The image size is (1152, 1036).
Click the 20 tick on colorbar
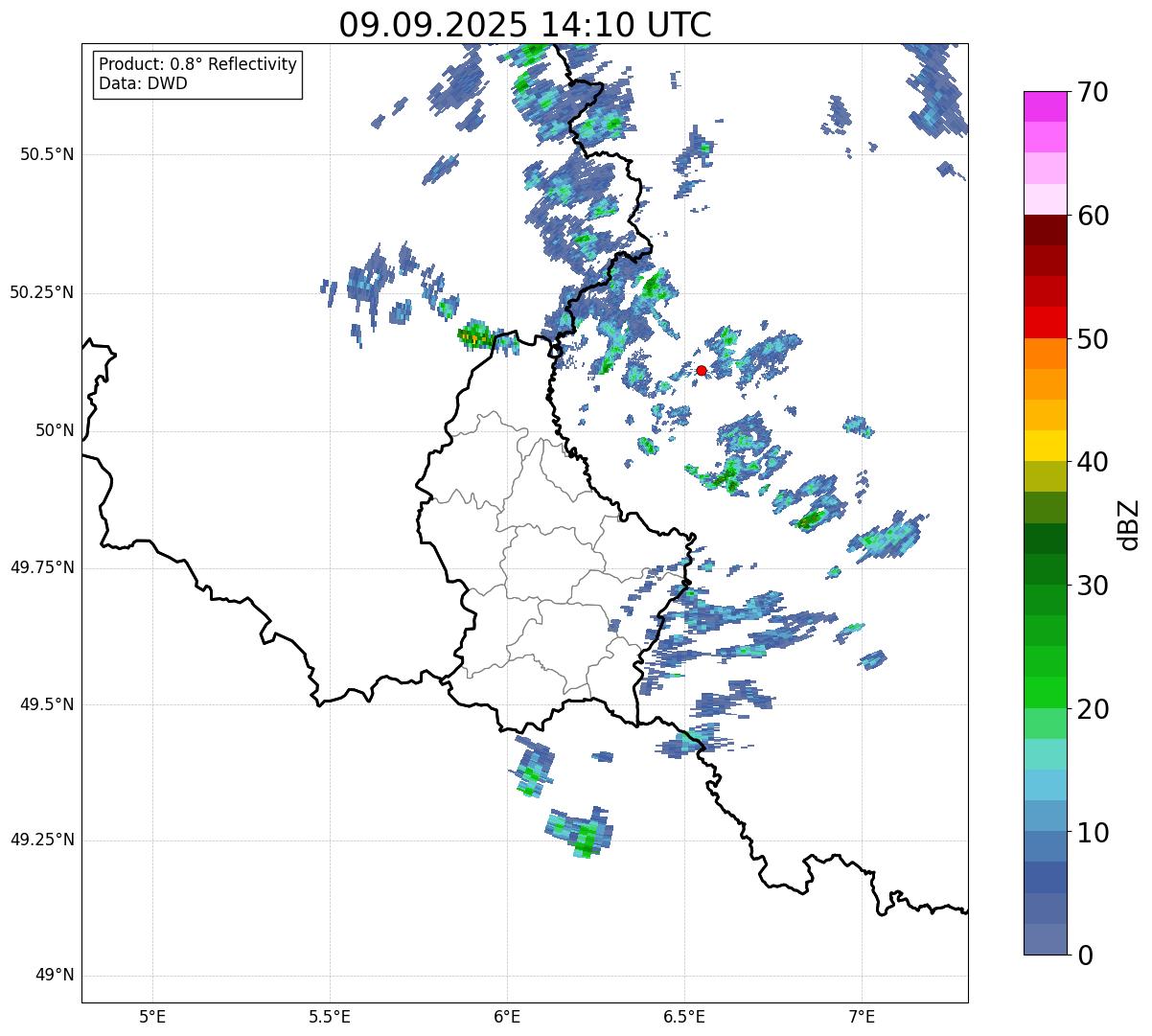pos(1093,709)
